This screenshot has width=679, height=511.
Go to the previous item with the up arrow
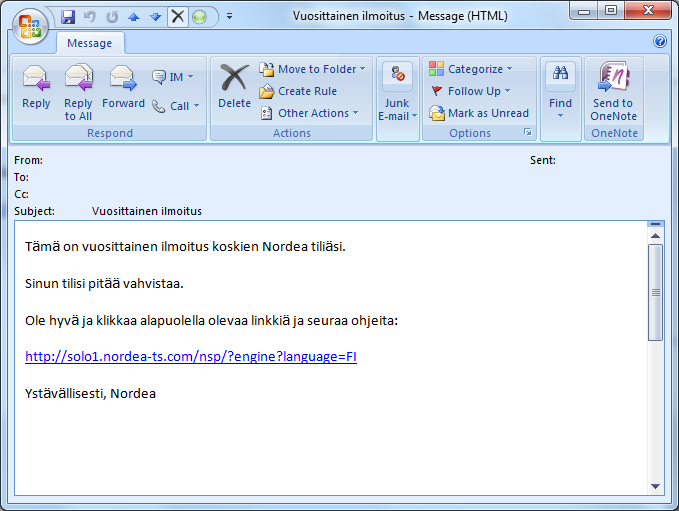click(134, 17)
